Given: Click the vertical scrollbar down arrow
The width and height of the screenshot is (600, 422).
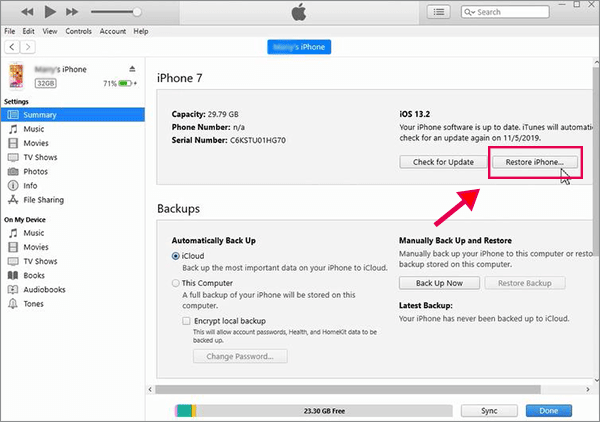Looking at the screenshot, I should pos(596,380).
